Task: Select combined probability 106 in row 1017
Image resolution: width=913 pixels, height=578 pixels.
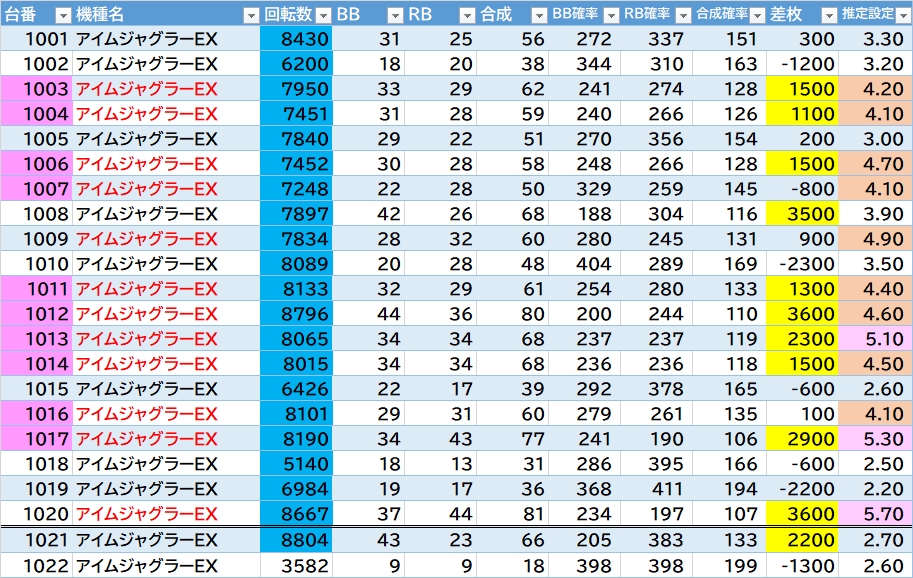Action: tap(730, 439)
